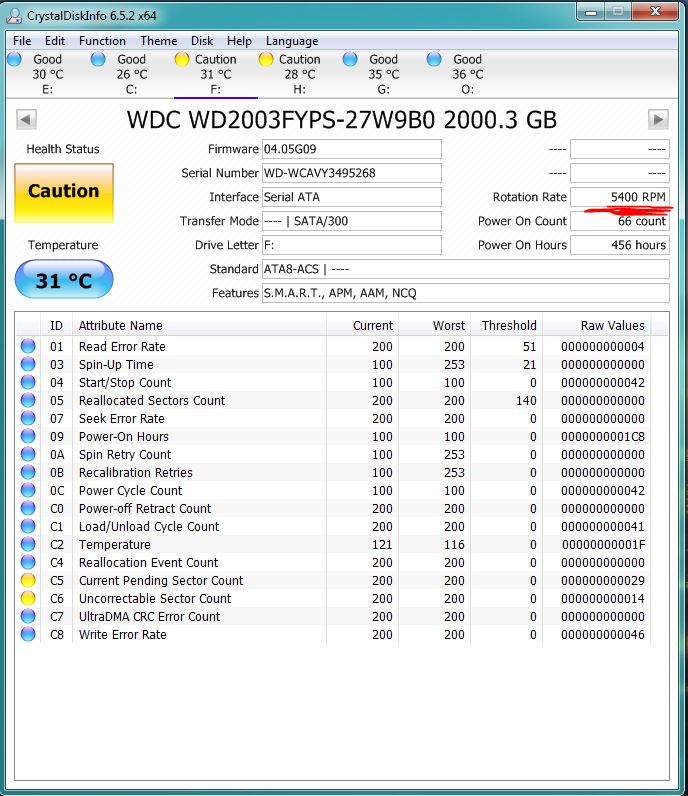
Task: Select the H: drive caution icon
Action: (266, 59)
